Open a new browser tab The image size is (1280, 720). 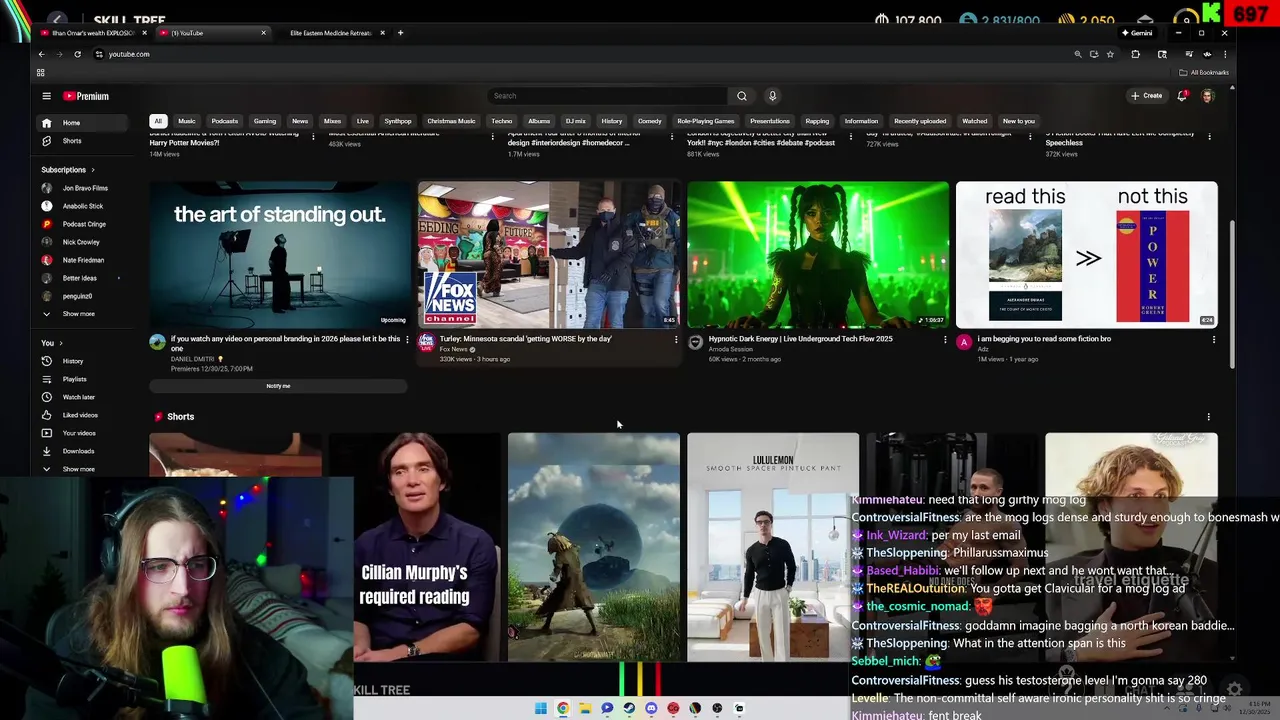(x=400, y=33)
